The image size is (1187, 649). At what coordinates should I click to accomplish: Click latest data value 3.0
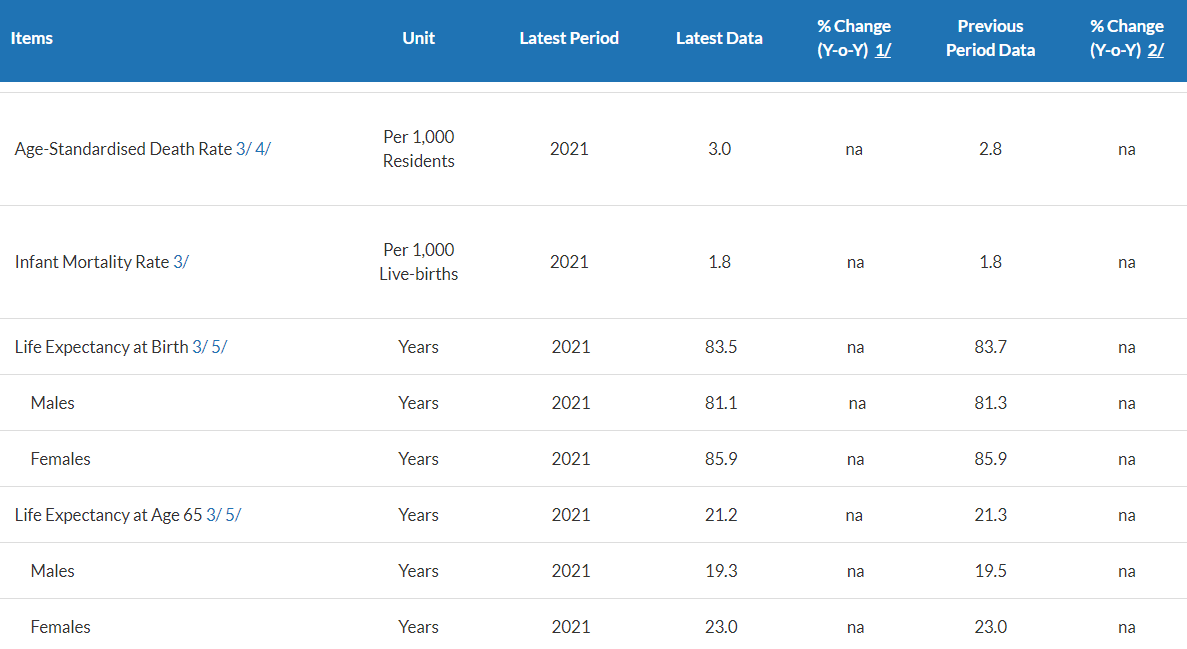tap(719, 149)
